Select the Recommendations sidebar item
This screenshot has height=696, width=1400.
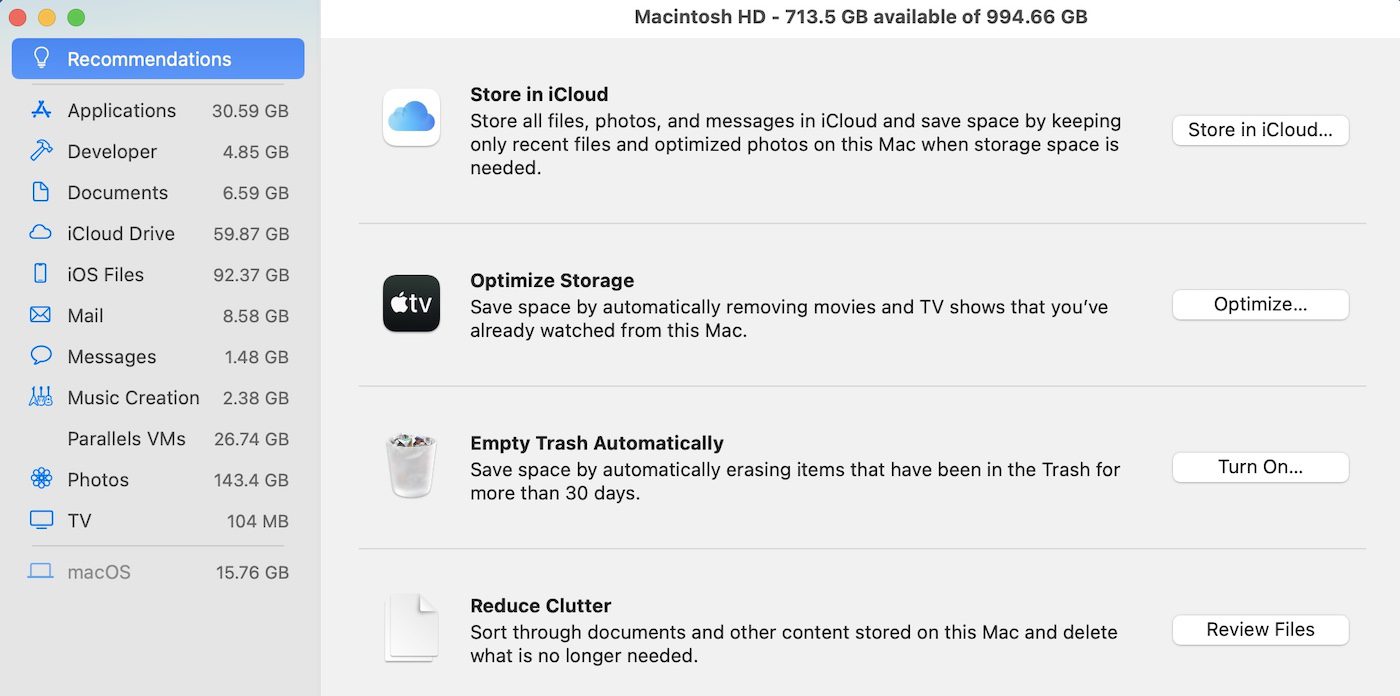[x=158, y=59]
